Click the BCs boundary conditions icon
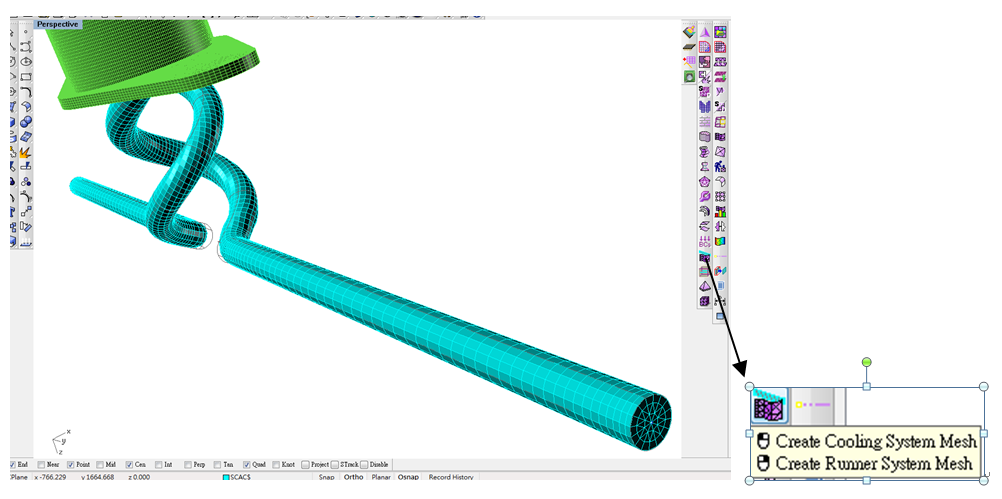 (704, 242)
